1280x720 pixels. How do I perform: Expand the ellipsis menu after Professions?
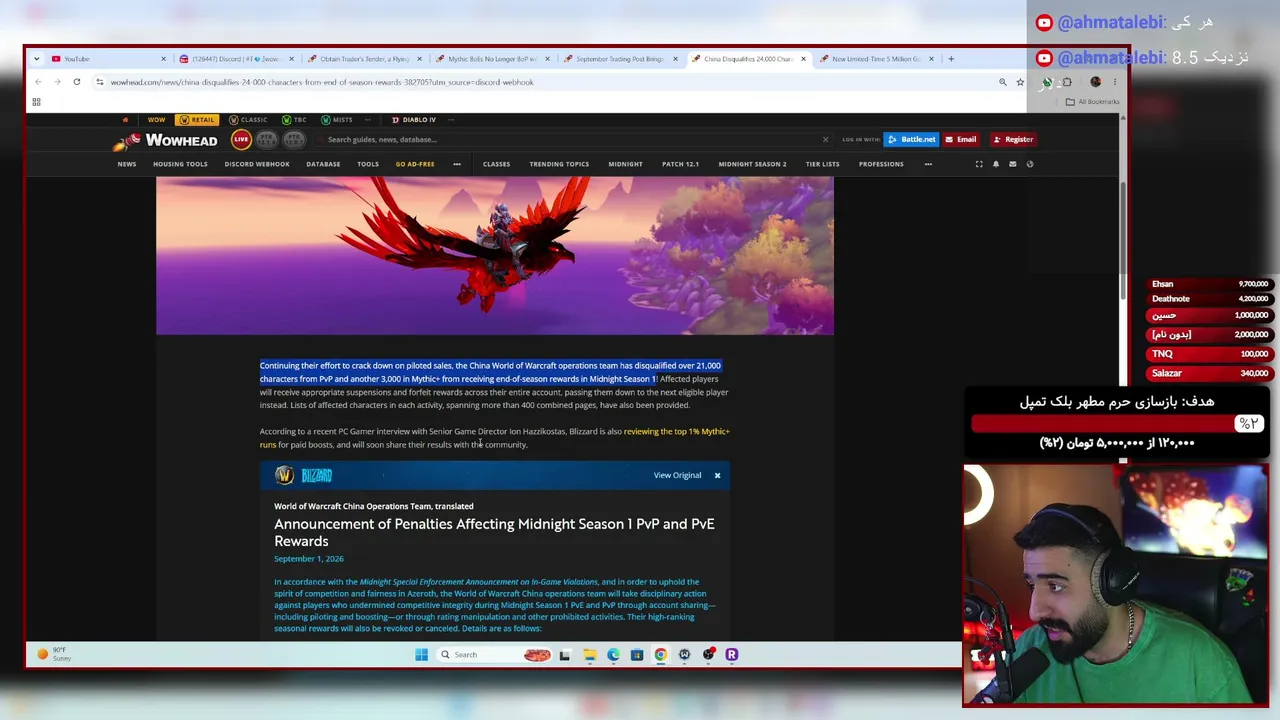[928, 164]
